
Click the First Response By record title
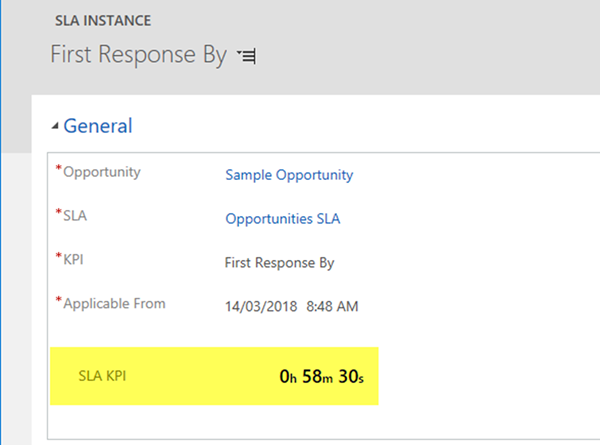coord(138,55)
